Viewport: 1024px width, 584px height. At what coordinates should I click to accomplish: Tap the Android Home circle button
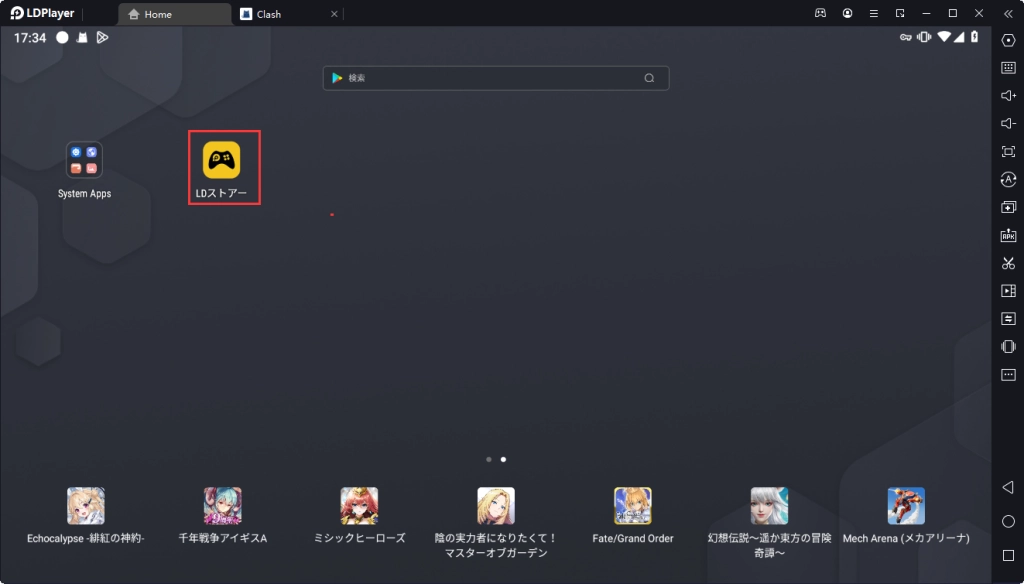[x=1008, y=521]
